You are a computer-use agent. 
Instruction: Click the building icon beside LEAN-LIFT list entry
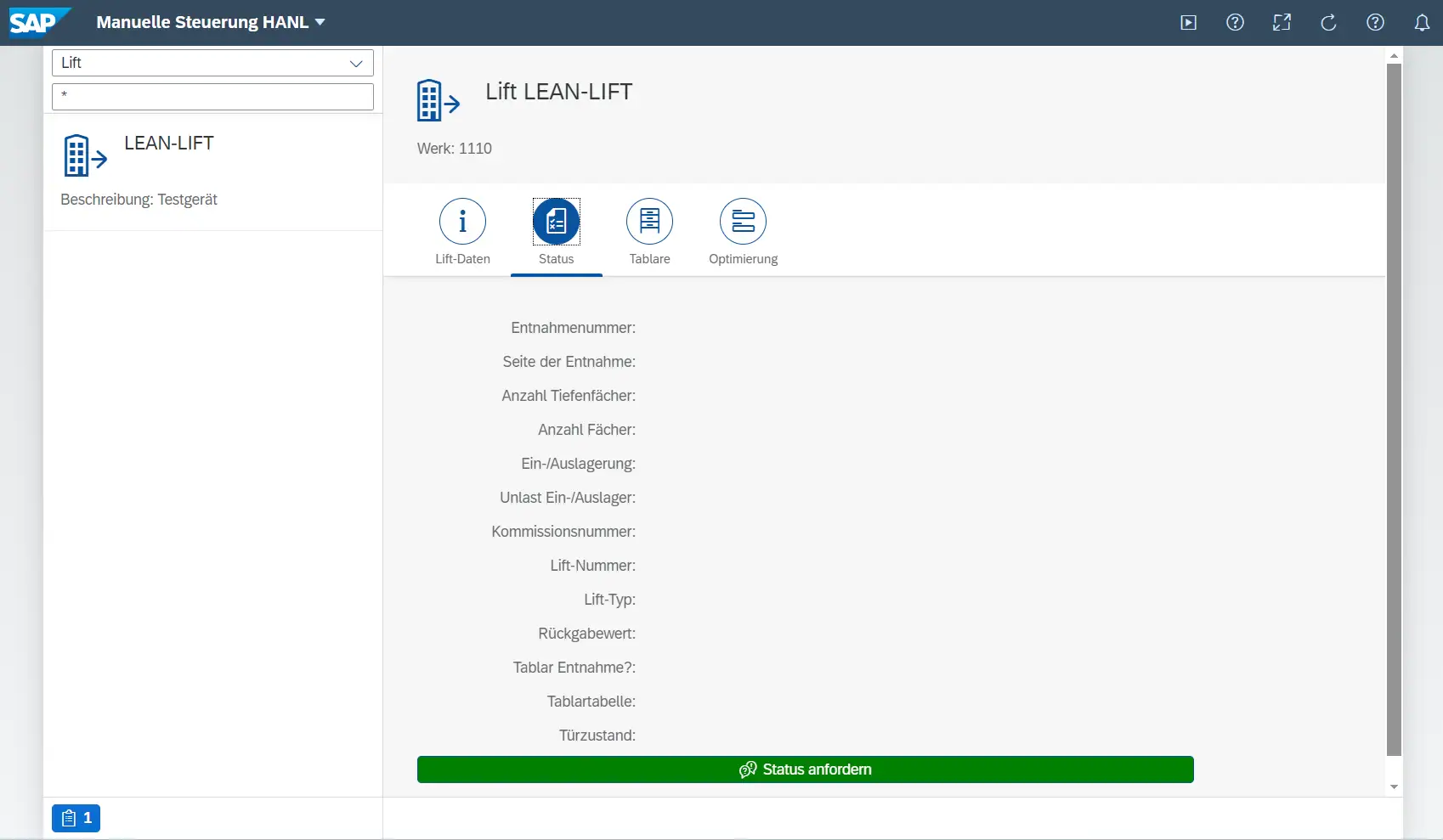tap(85, 155)
